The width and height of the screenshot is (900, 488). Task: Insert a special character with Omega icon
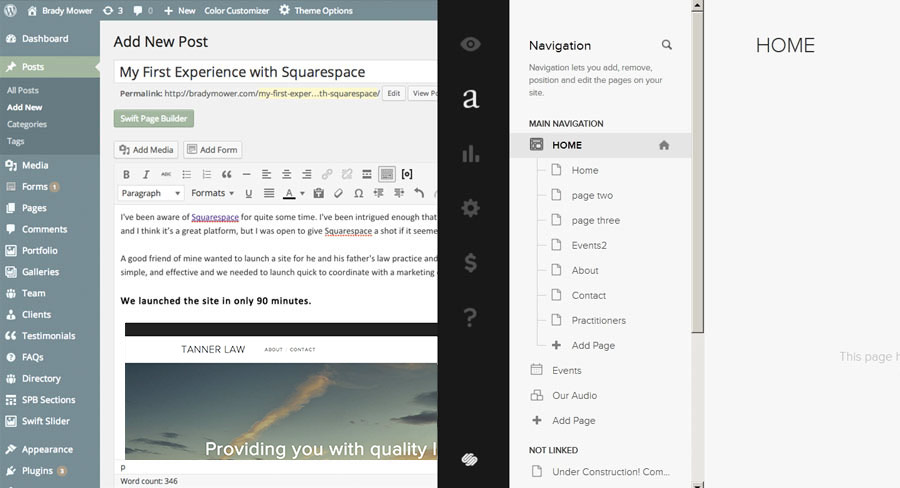(x=358, y=193)
